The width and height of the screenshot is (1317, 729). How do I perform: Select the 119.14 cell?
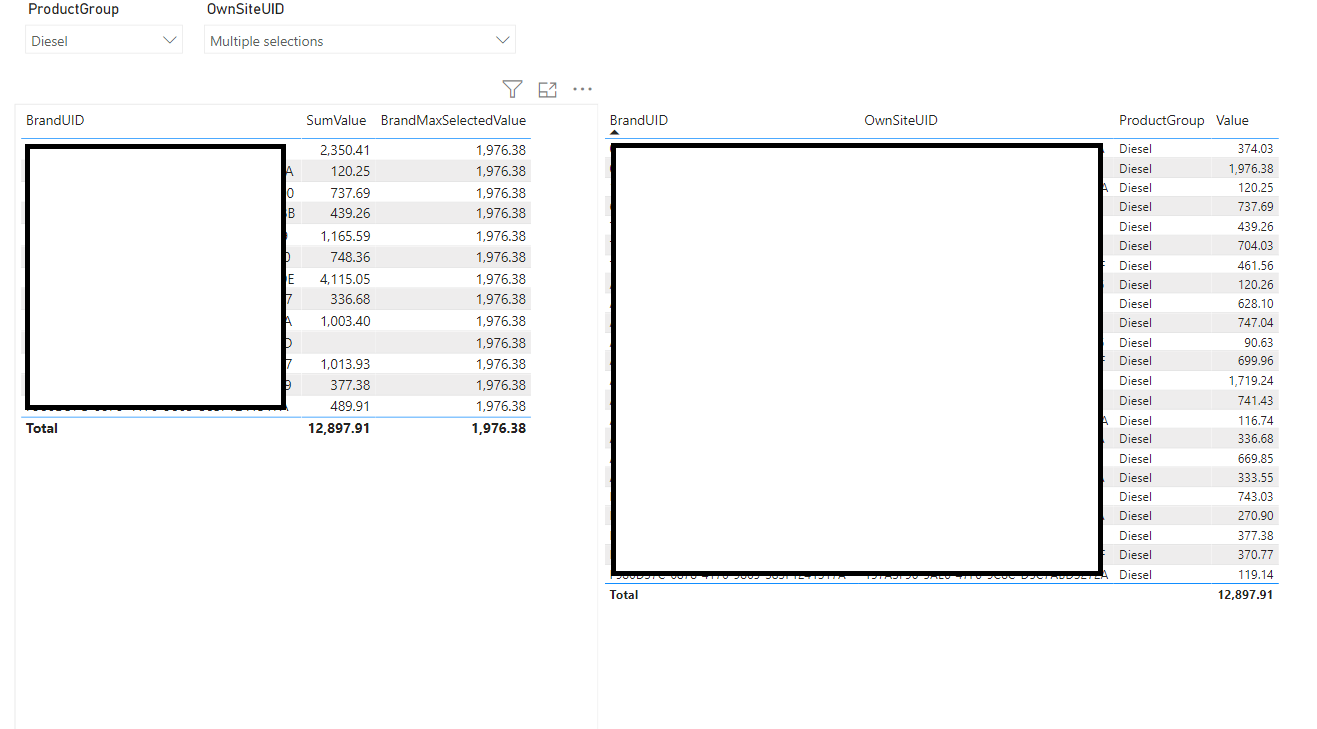pyautogui.click(x=1255, y=575)
